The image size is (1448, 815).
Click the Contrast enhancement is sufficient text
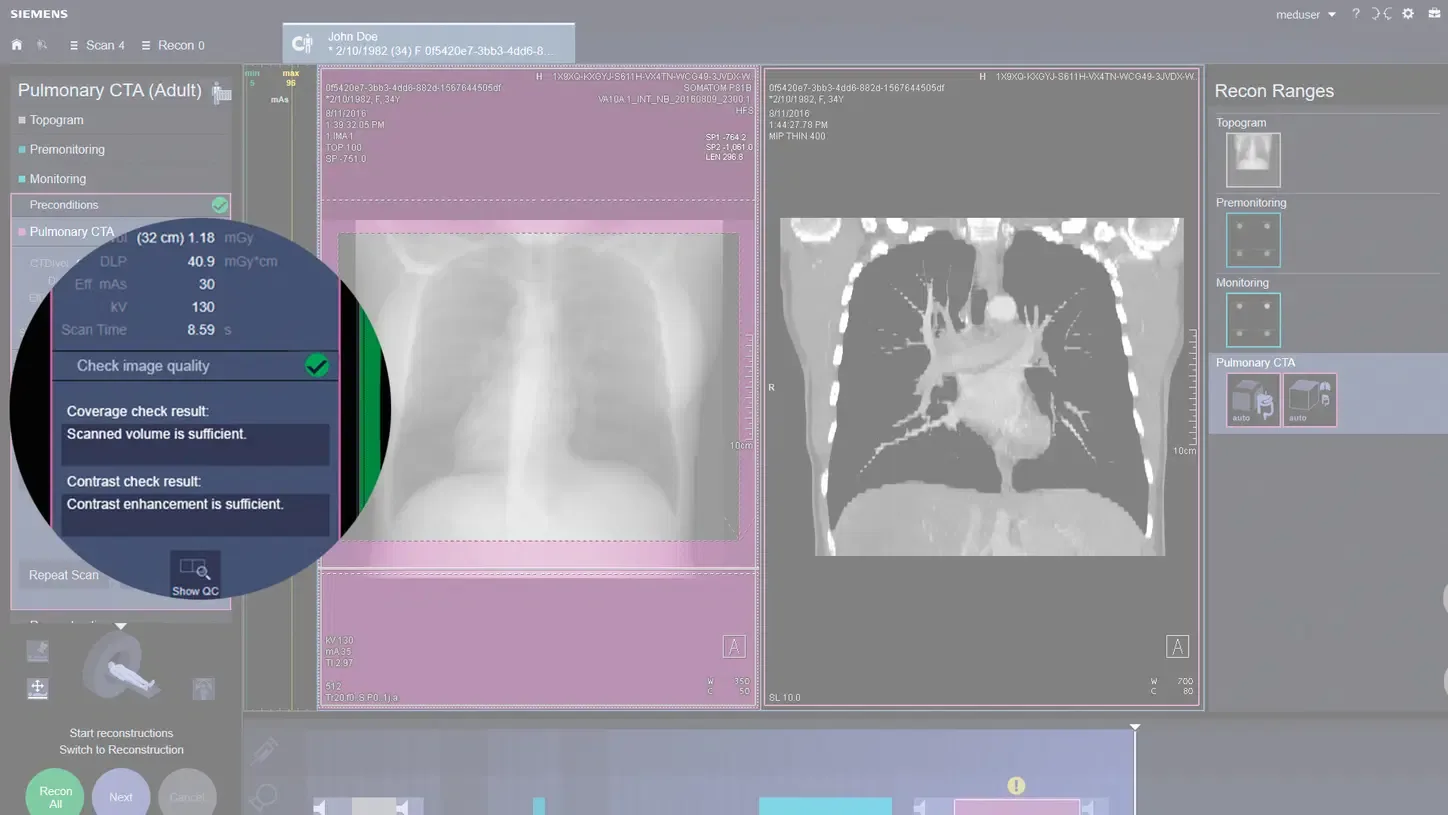[175, 504]
